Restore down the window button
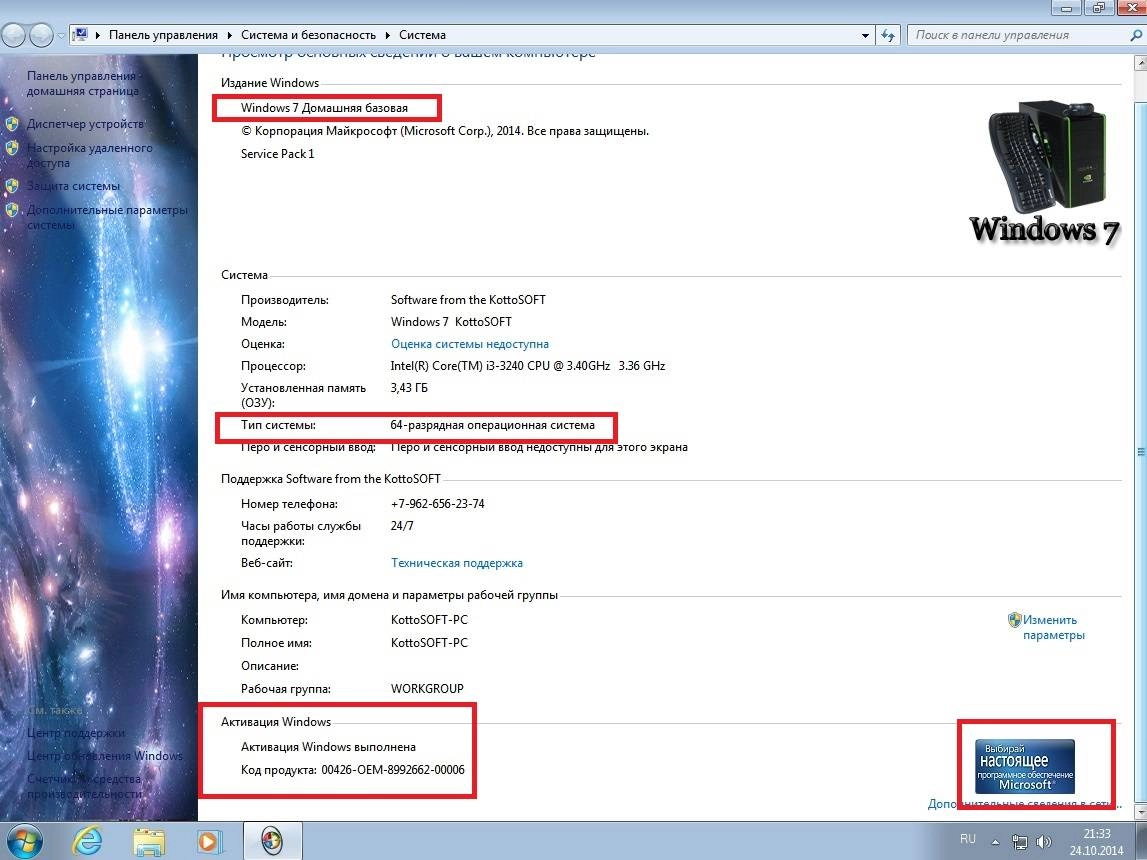Image resolution: width=1147 pixels, height=860 pixels. click(1098, 7)
